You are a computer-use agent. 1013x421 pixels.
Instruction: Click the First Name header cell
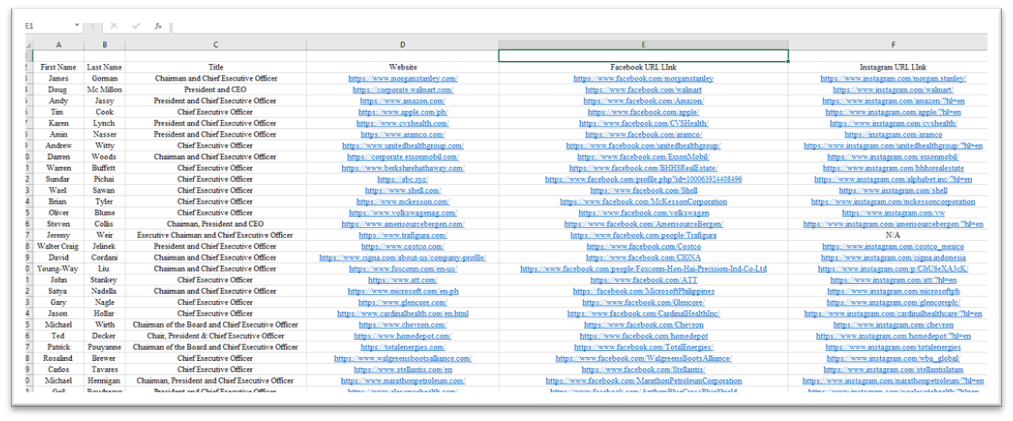[x=59, y=67]
